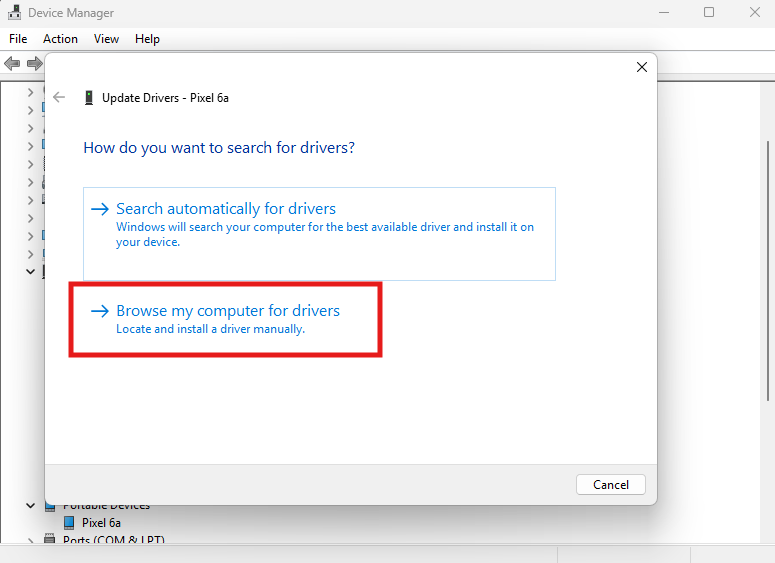The width and height of the screenshot is (775, 563).
Task: Expand the Ports (COM & LPT) node
Action: [x=30, y=541]
